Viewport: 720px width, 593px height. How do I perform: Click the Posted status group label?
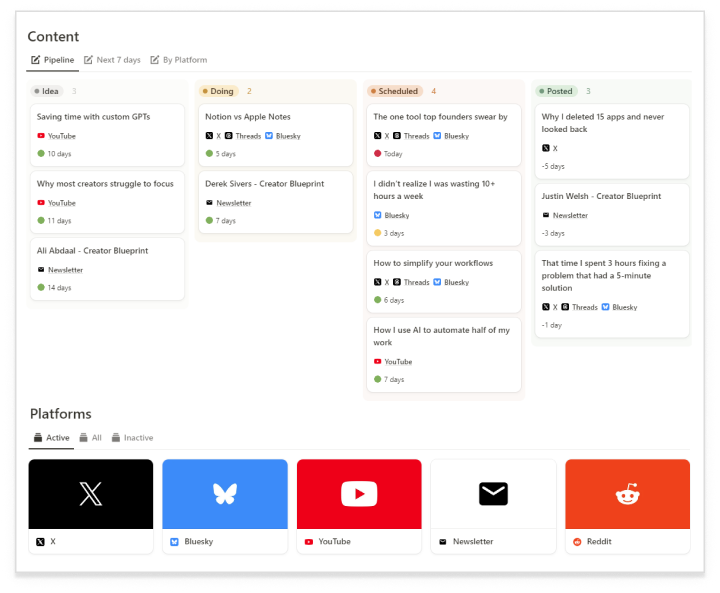click(x=556, y=91)
